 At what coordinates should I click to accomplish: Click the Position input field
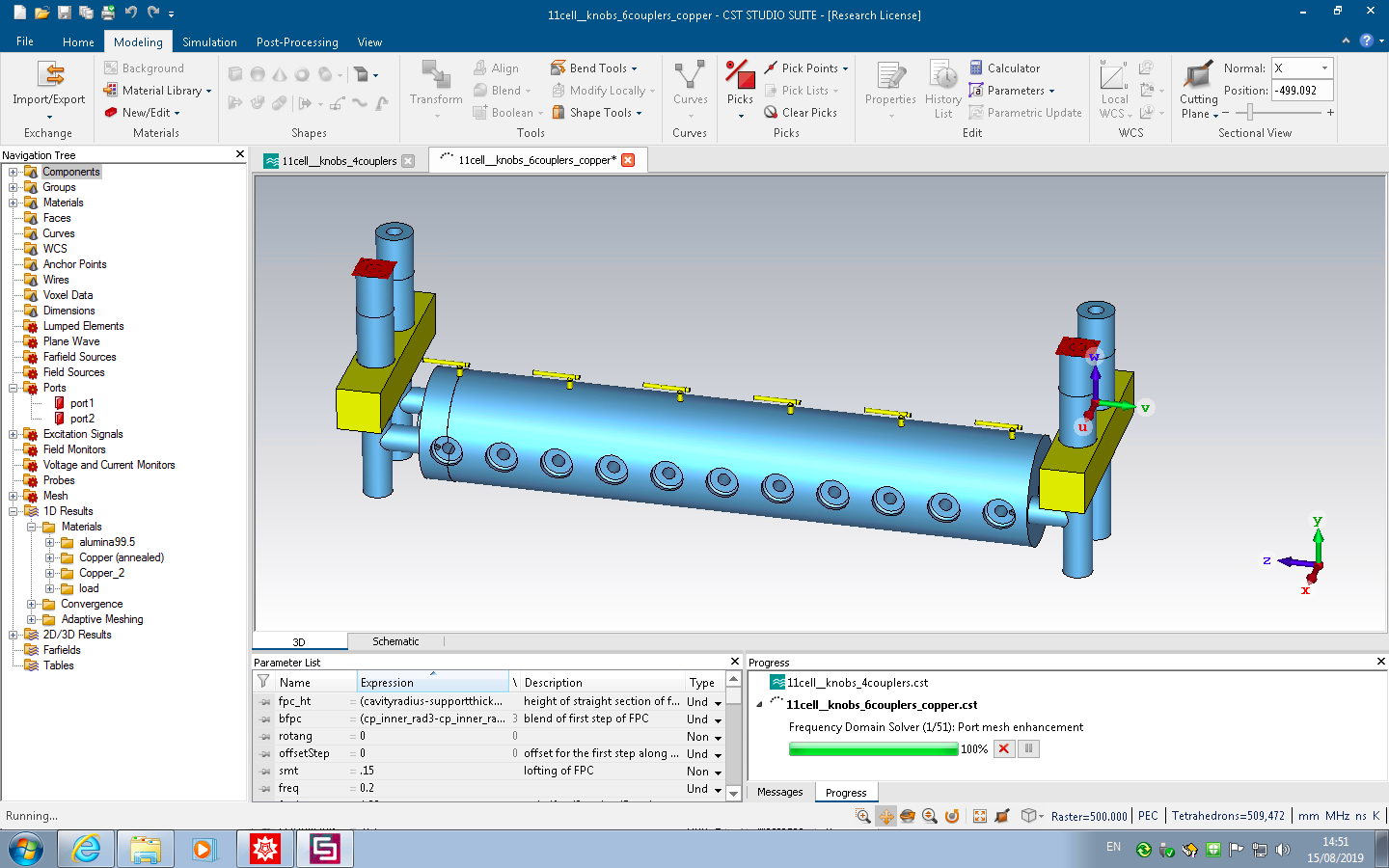coord(1301,91)
